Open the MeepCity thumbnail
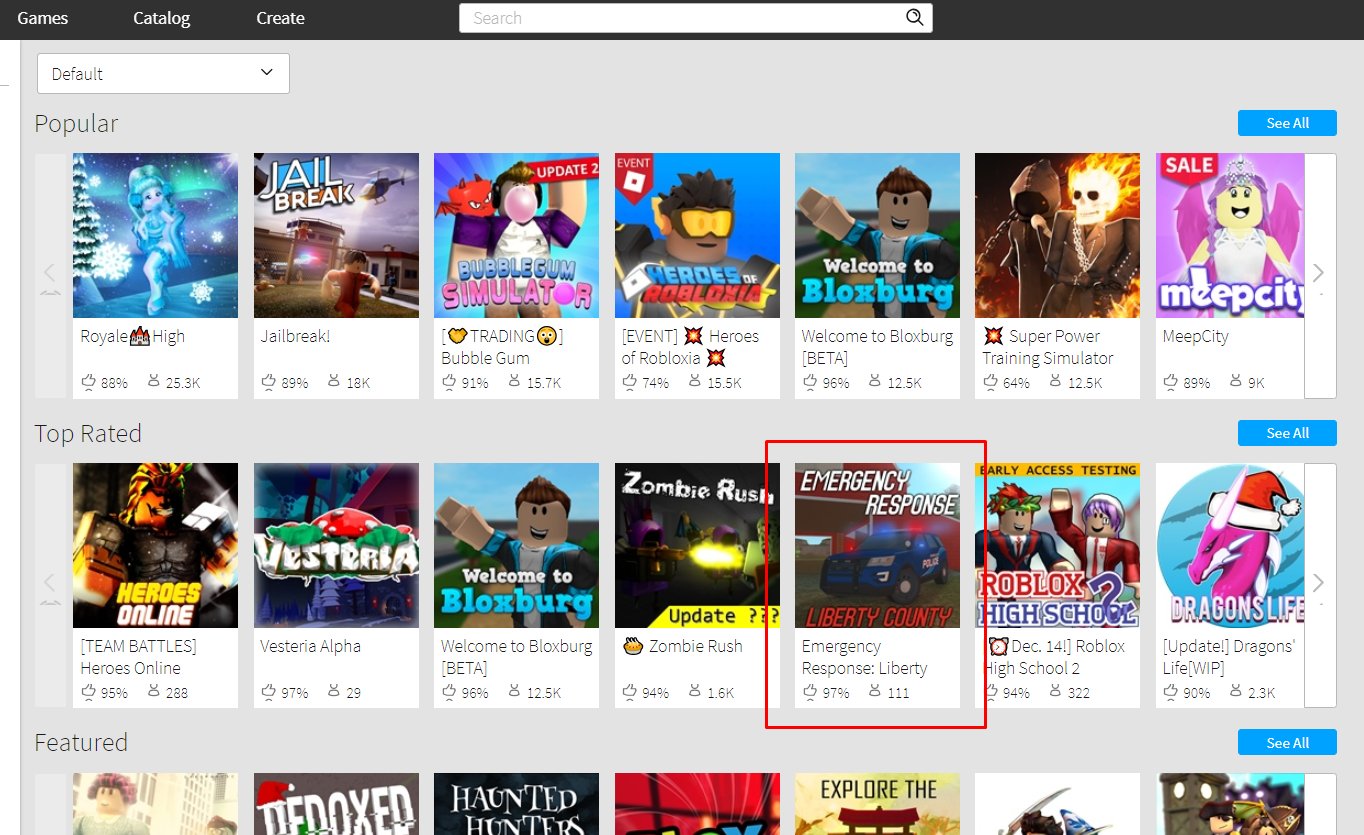The height and width of the screenshot is (835, 1364). [x=1230, y=235]
